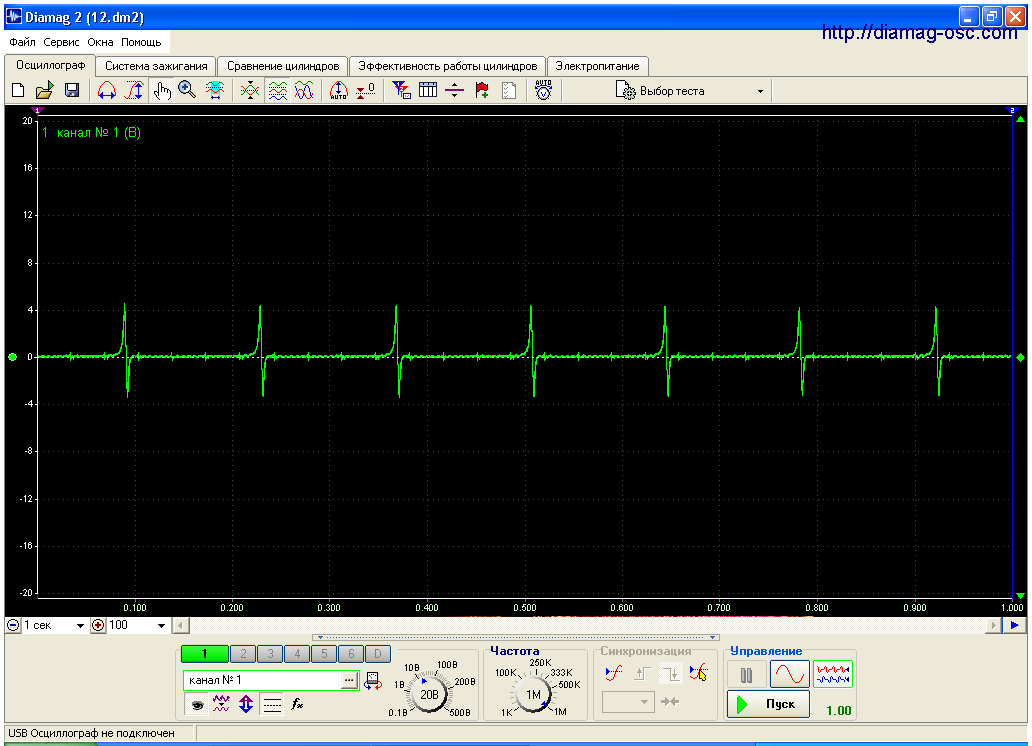Open the synchronization channel combo box
This screenshot has width=1032, height=746.
click(x=628, y=702)
